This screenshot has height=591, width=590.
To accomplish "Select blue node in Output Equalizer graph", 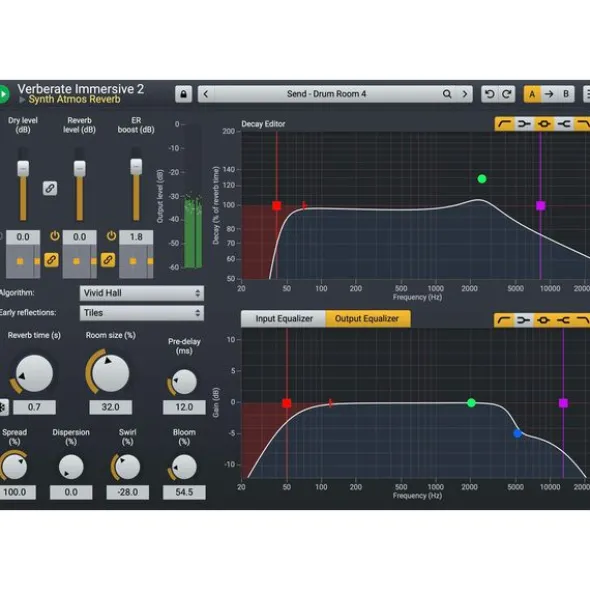I will pos(518,433).
